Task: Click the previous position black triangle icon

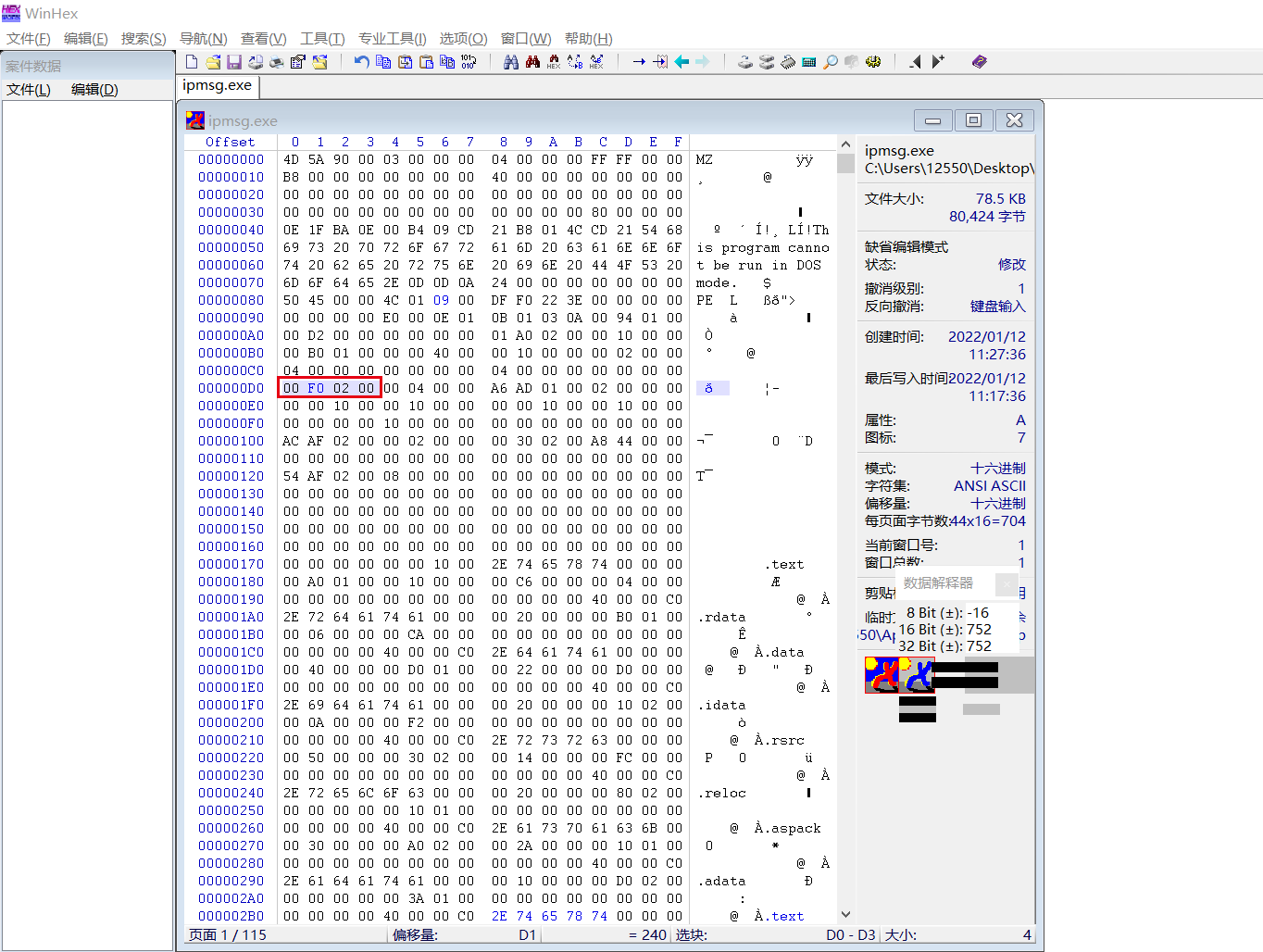Action: [915, 62]
